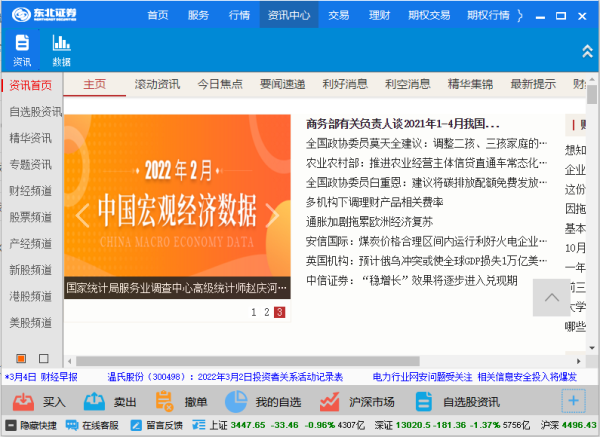This screenshot has height=437, width=600.
Task: Switch to 滚动资讯 tab
Action: [x=157, y=84]
